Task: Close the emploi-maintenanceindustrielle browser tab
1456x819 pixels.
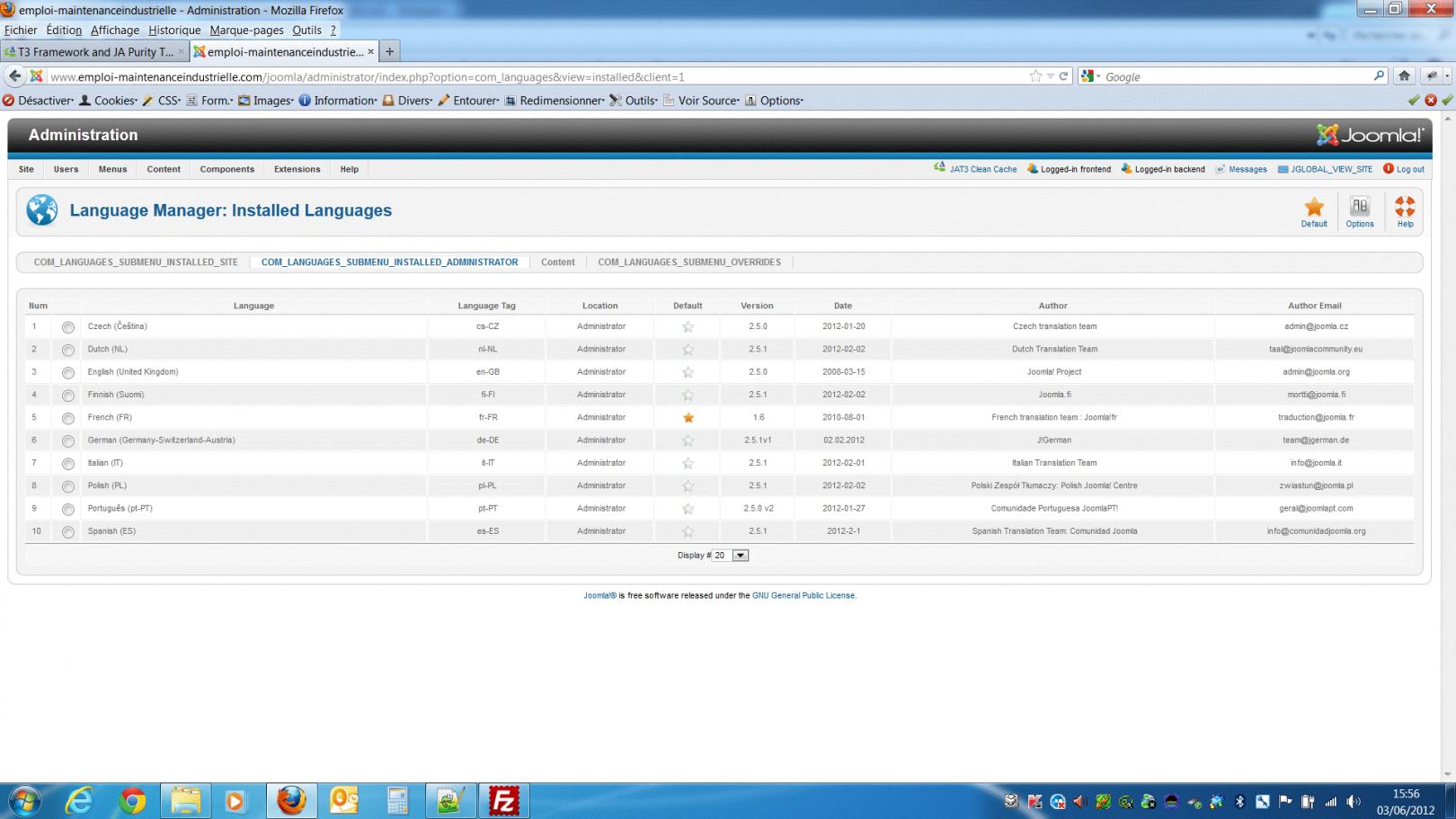Action: pos(370,51)
